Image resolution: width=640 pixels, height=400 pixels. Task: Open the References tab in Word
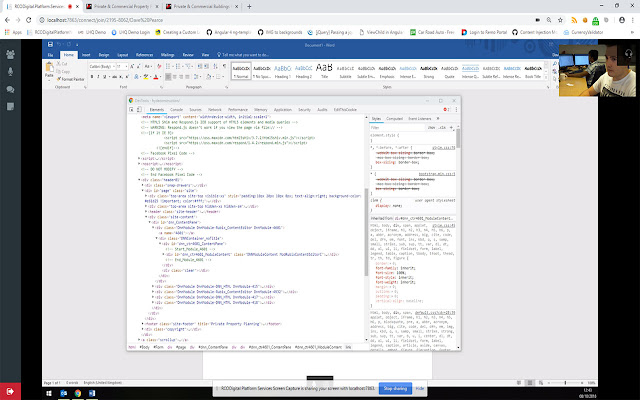pos(144,55)
